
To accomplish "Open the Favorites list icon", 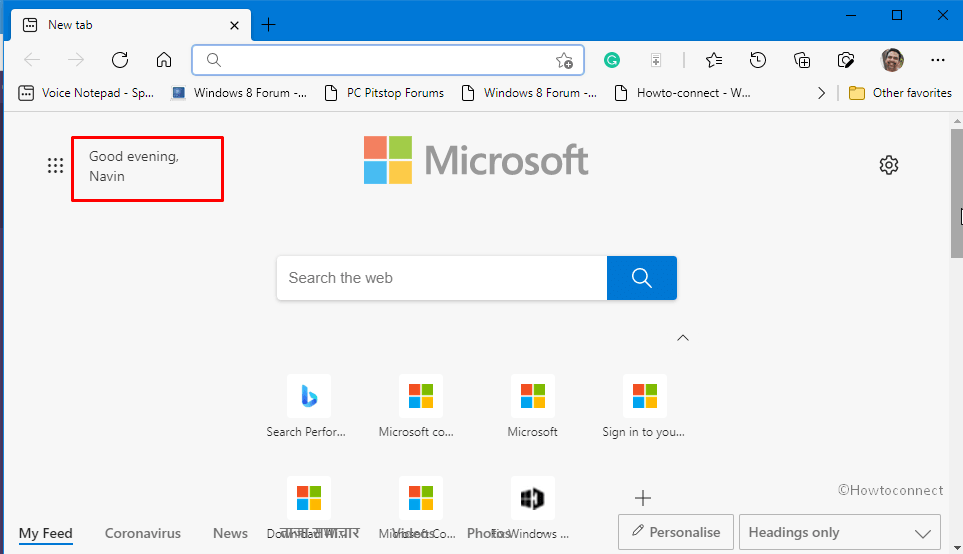I will coord(714,60).
